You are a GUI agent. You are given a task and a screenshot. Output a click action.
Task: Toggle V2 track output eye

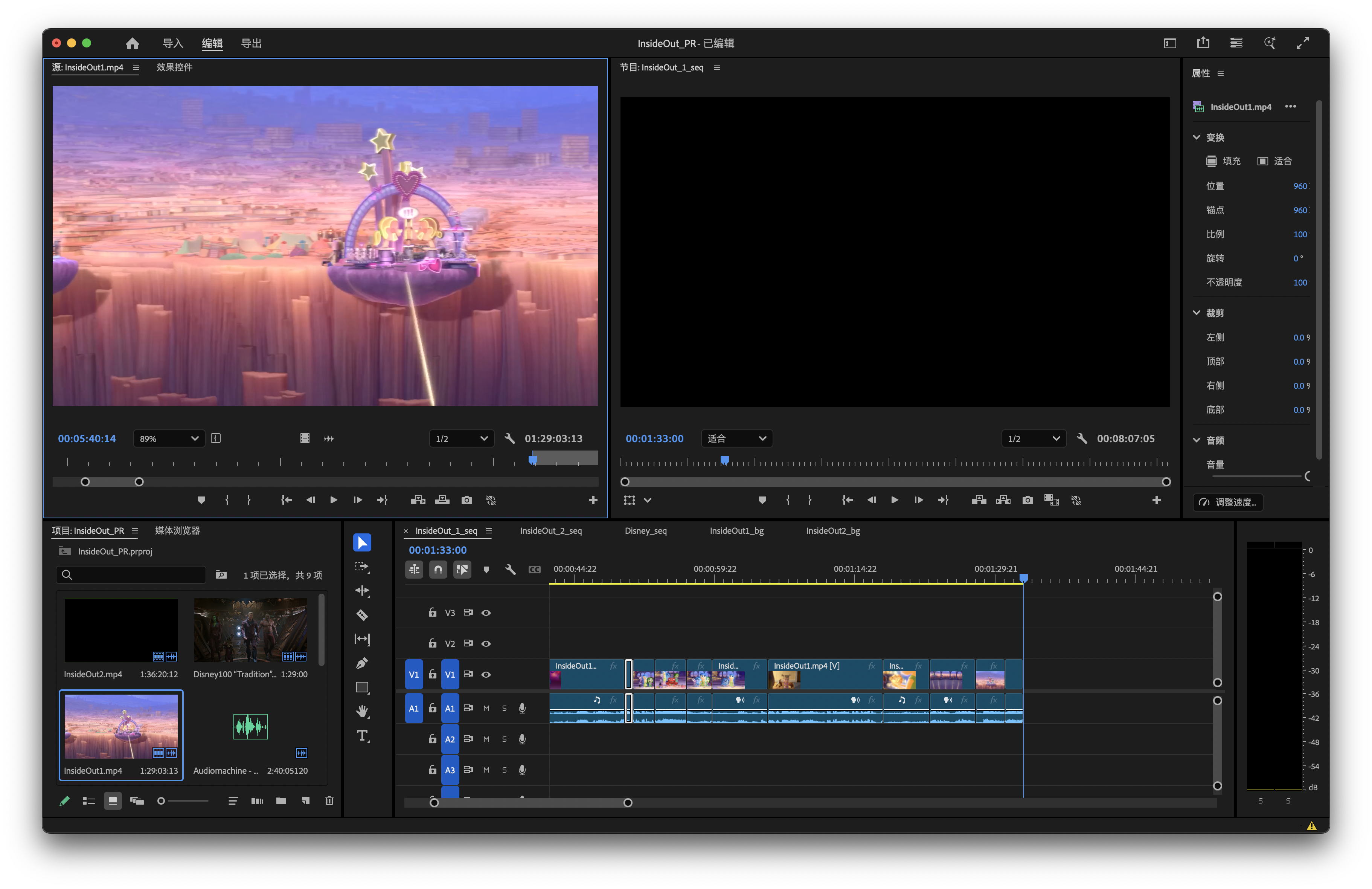pos(486,643)
